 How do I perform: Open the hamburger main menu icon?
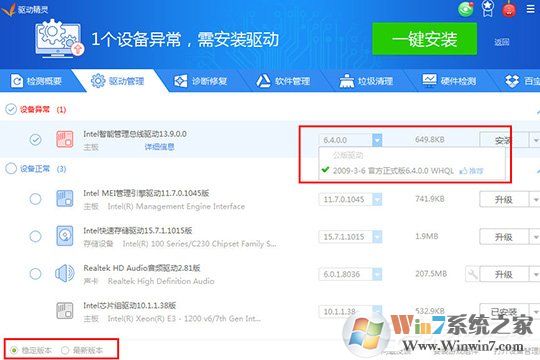click(x=531, y=9)
